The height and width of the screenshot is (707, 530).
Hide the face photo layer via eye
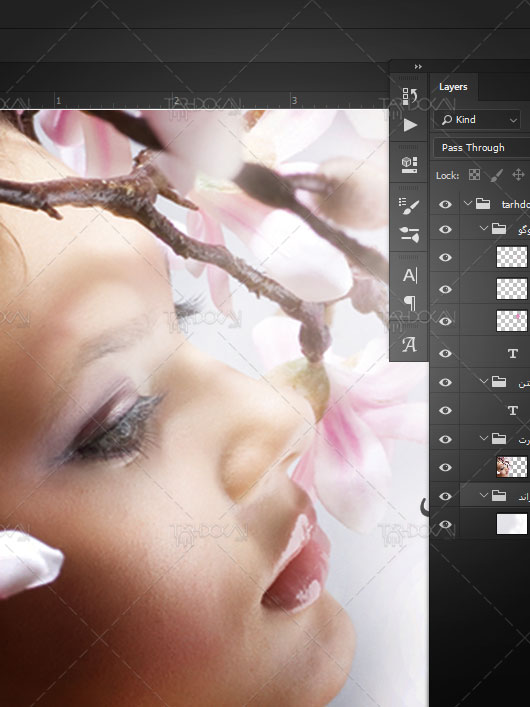(445, 467)
